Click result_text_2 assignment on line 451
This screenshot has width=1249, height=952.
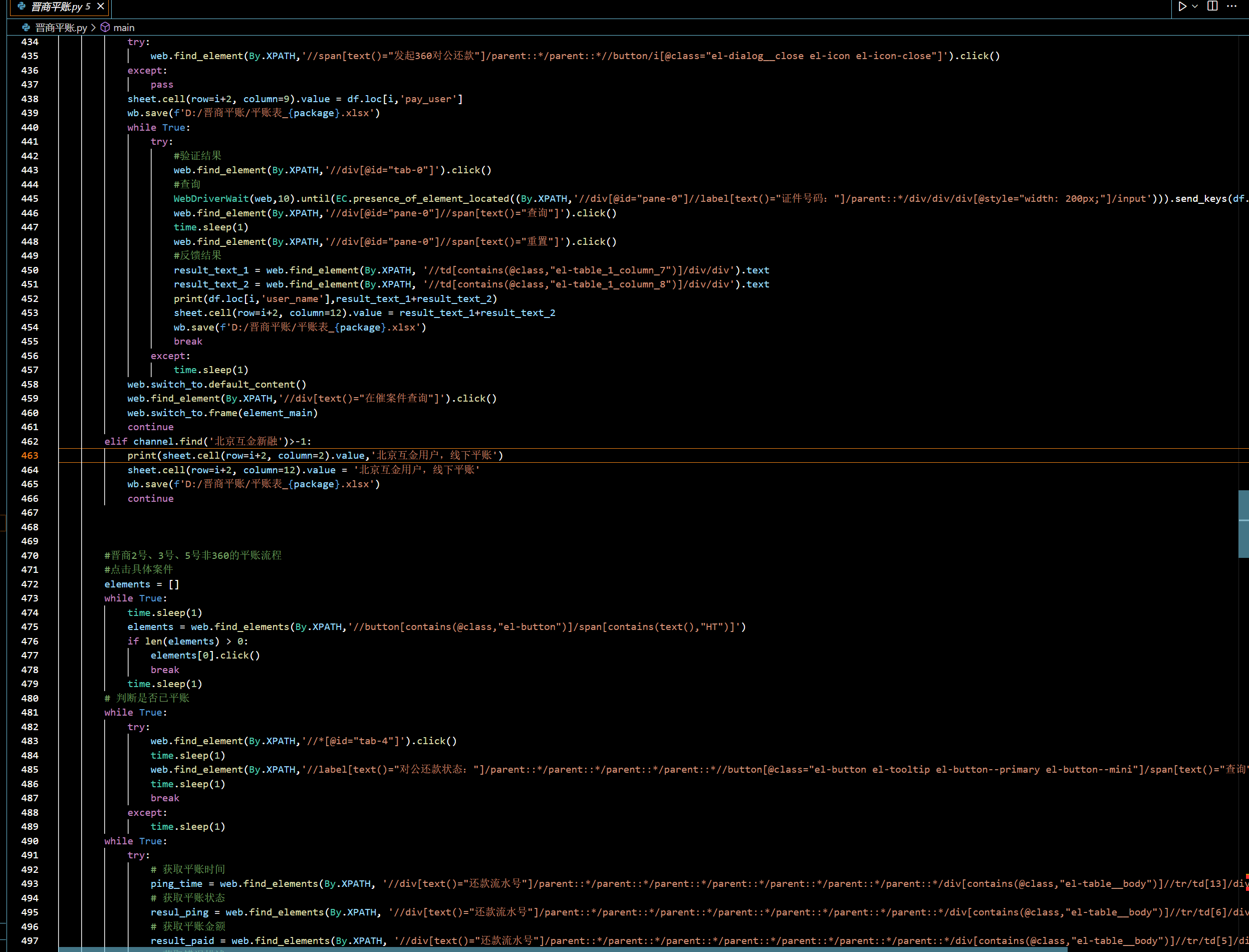point(471,284)
